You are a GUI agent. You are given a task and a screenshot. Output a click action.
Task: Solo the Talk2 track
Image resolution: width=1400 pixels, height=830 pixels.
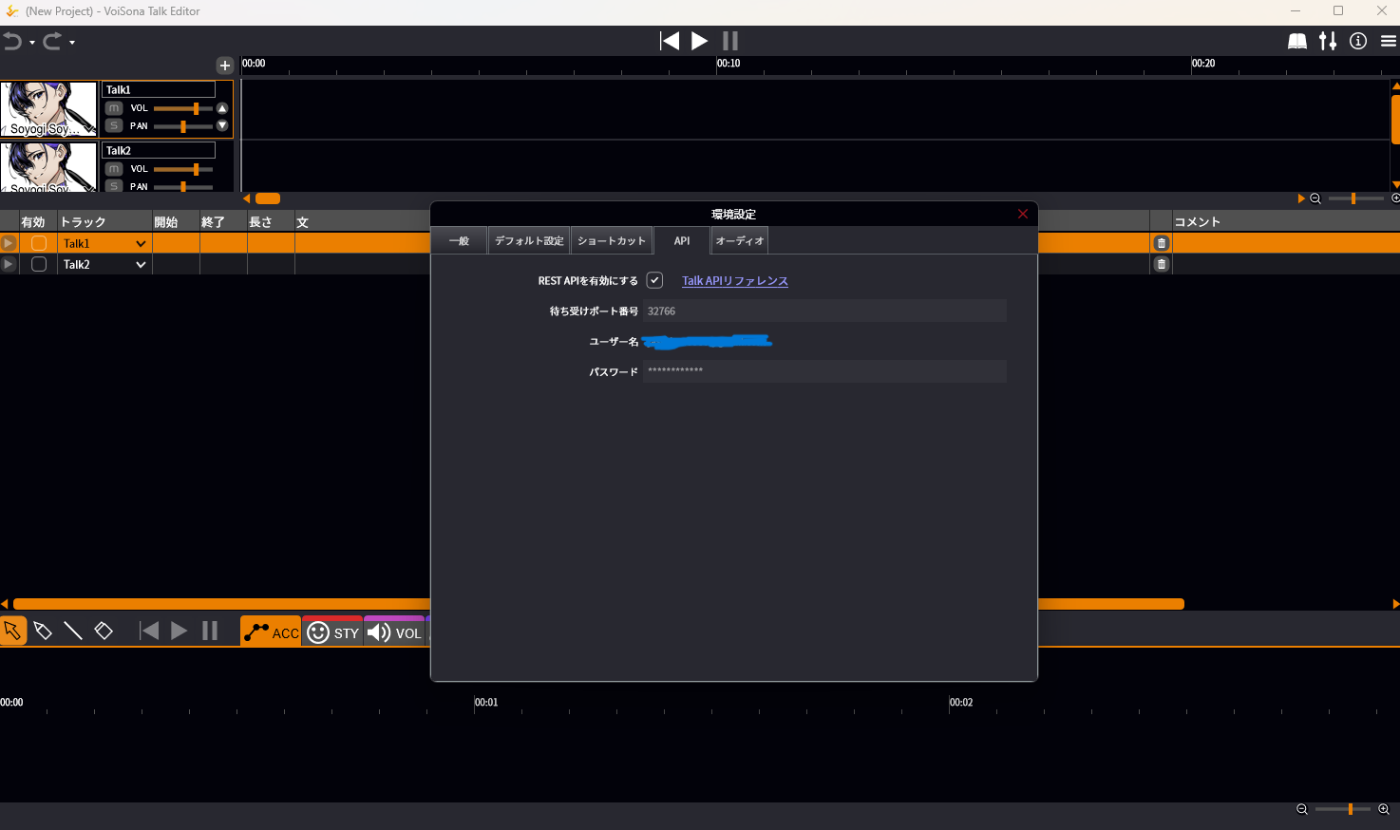(x=114, y=186)
